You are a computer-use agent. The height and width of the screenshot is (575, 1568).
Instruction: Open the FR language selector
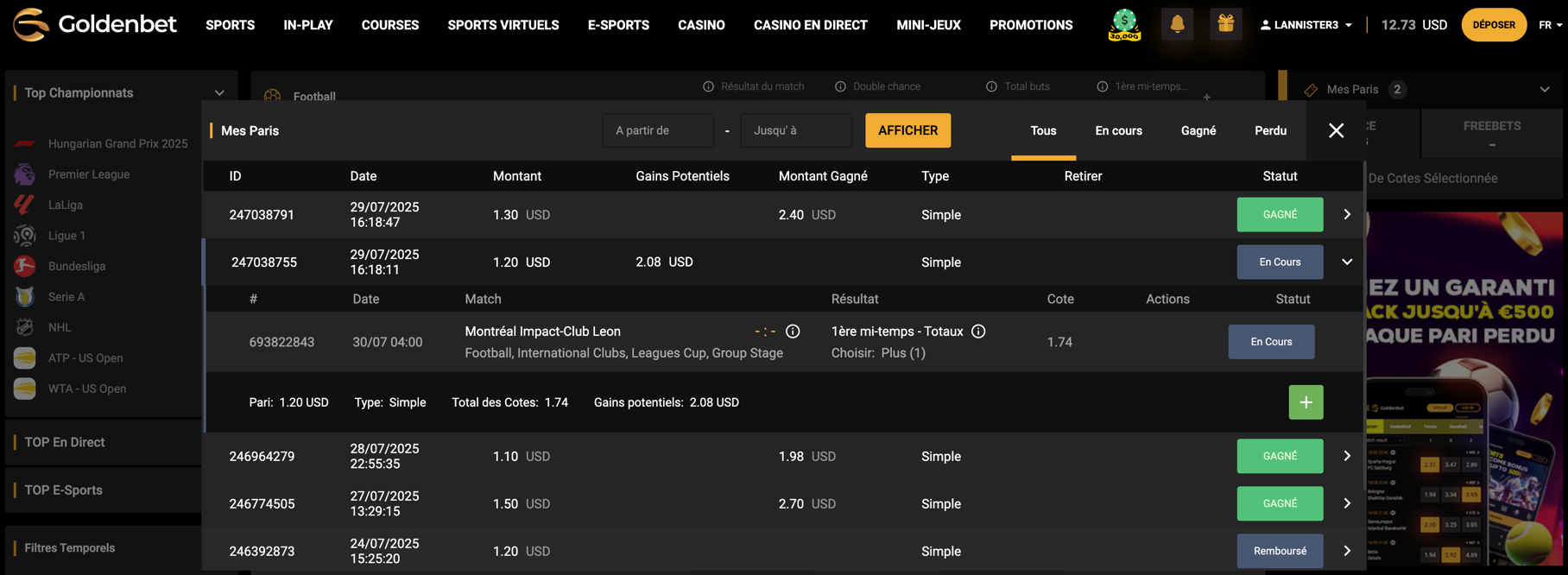coord(1550,25)
